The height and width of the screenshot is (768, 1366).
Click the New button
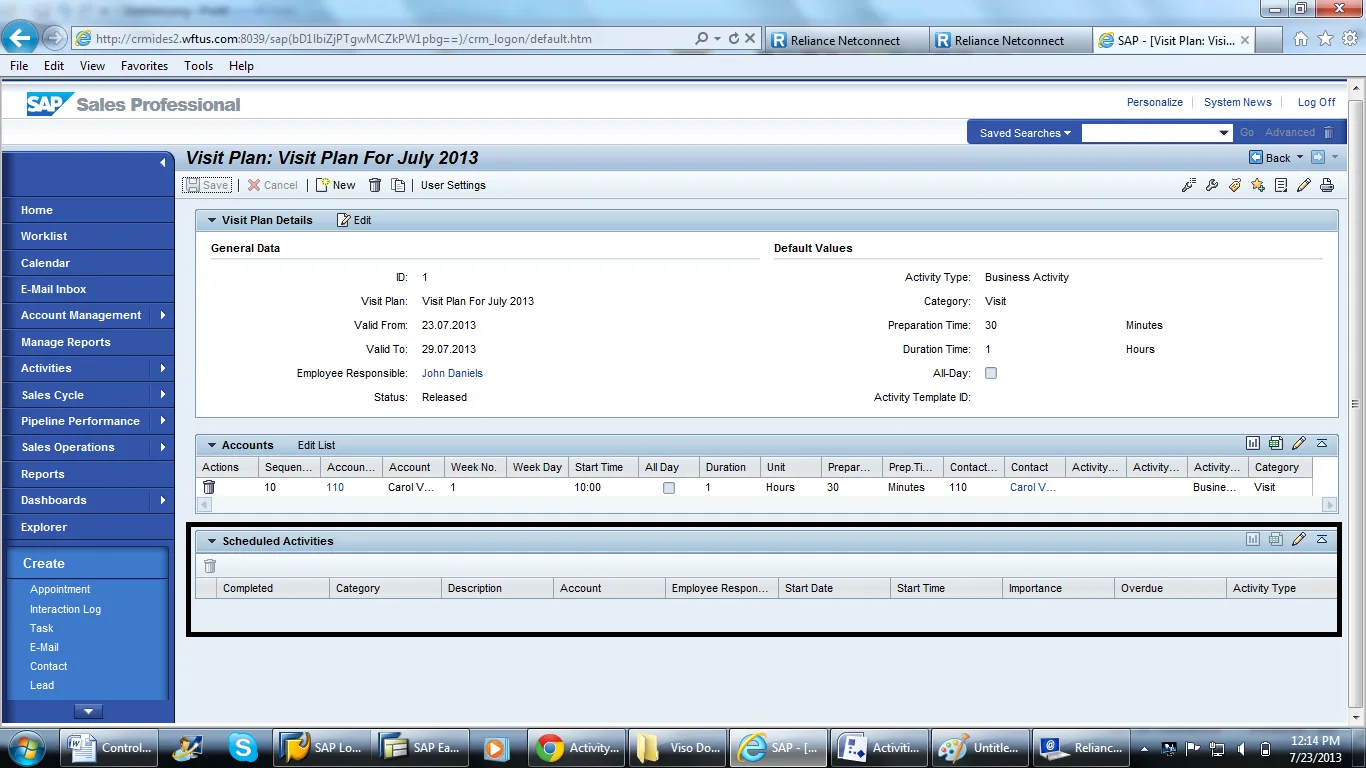(x=336, y=185)
